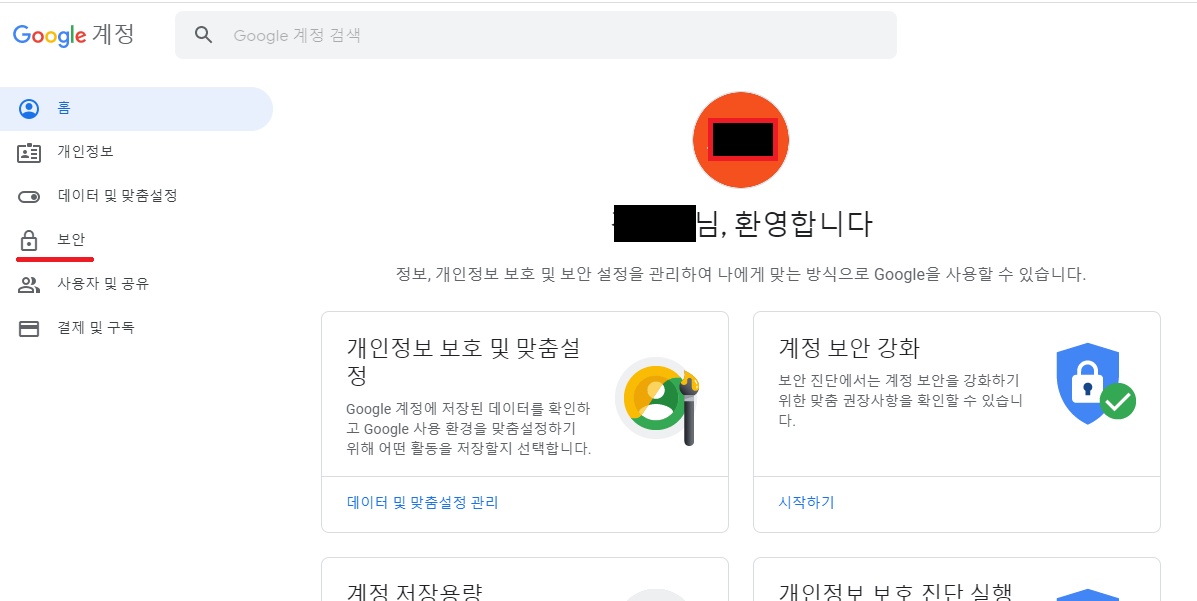Click the 데이터 및 맞춤설정 관리 link
Image resolution: width=1197 pixels, height=601 pixels.
point(422,502)
